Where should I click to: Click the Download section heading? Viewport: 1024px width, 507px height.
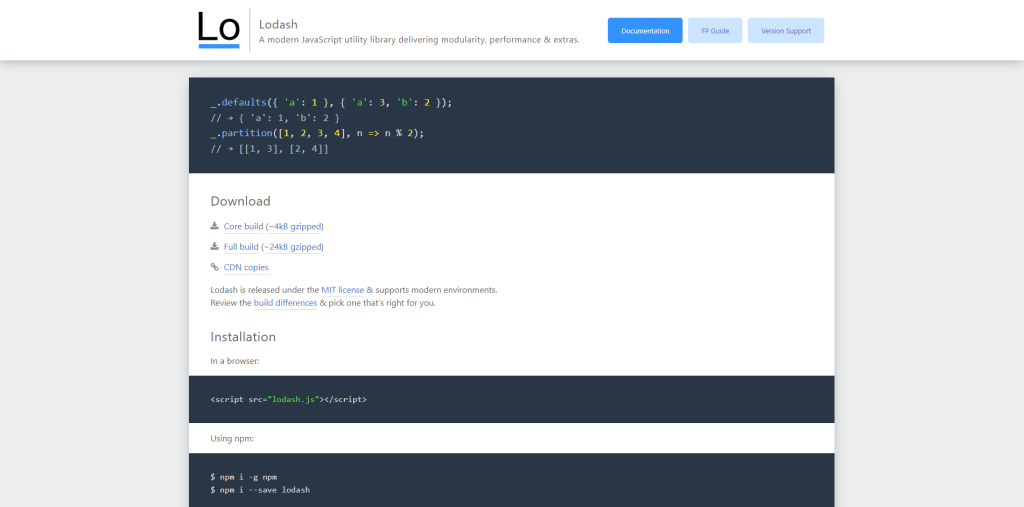(x=240, y=201)
